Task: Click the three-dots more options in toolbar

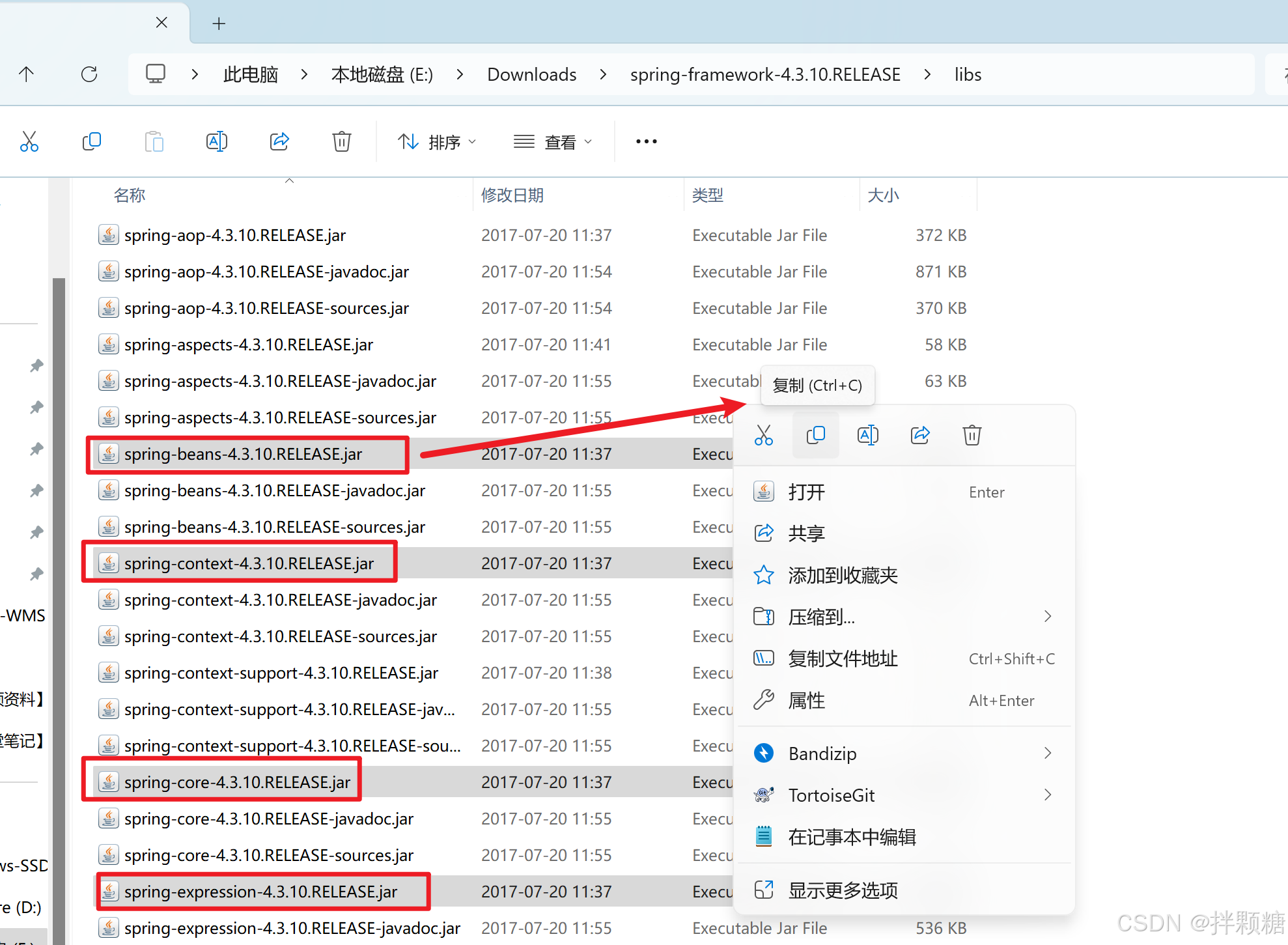Action: [646, 141]
